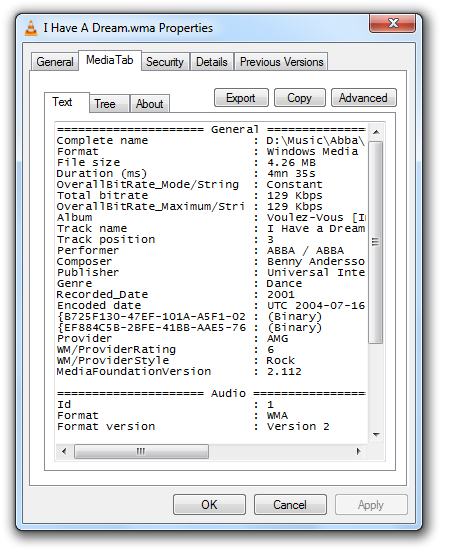This screenshot has height=555, width=451.
Task: Click the 'Recorded_Date' line
Action: tap(176, 294)
